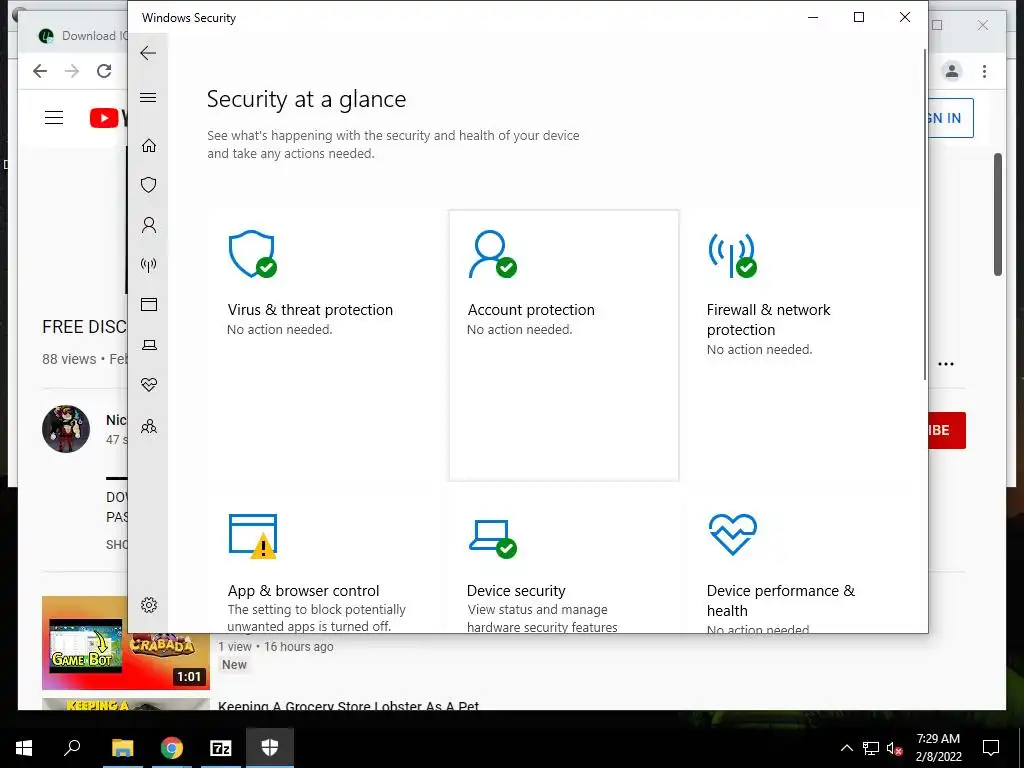Open Virus & threat protection shield in sidebar
Viewport: 1024px width, 768px height.
coord(149,185)
